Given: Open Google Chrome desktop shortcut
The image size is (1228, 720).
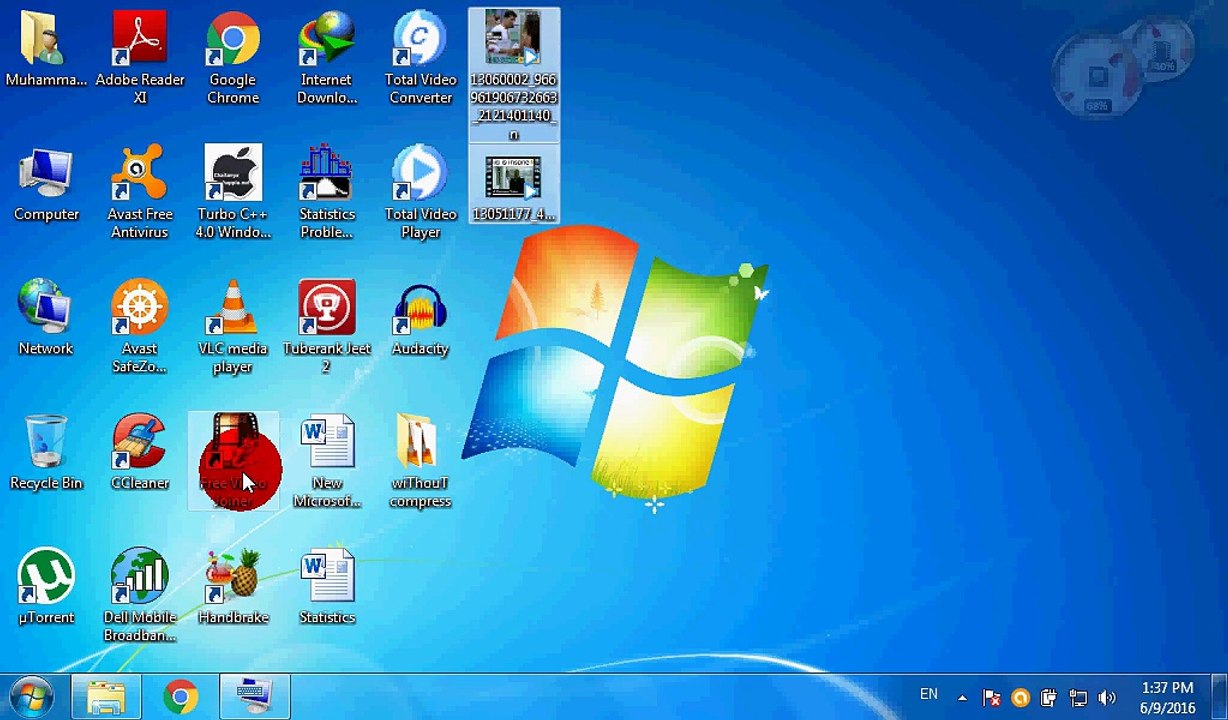Looking at the screenshot, I should pos(233,58).
